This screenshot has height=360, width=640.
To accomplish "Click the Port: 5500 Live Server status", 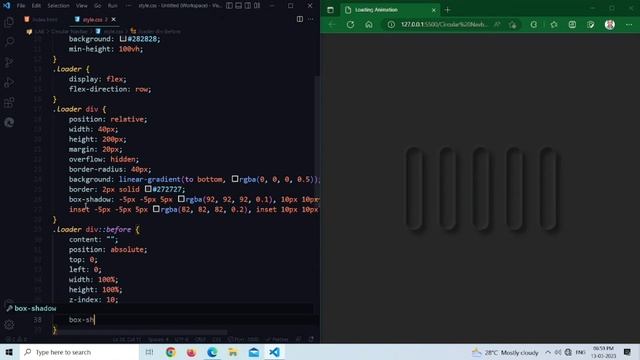I will tap(243, 339).
